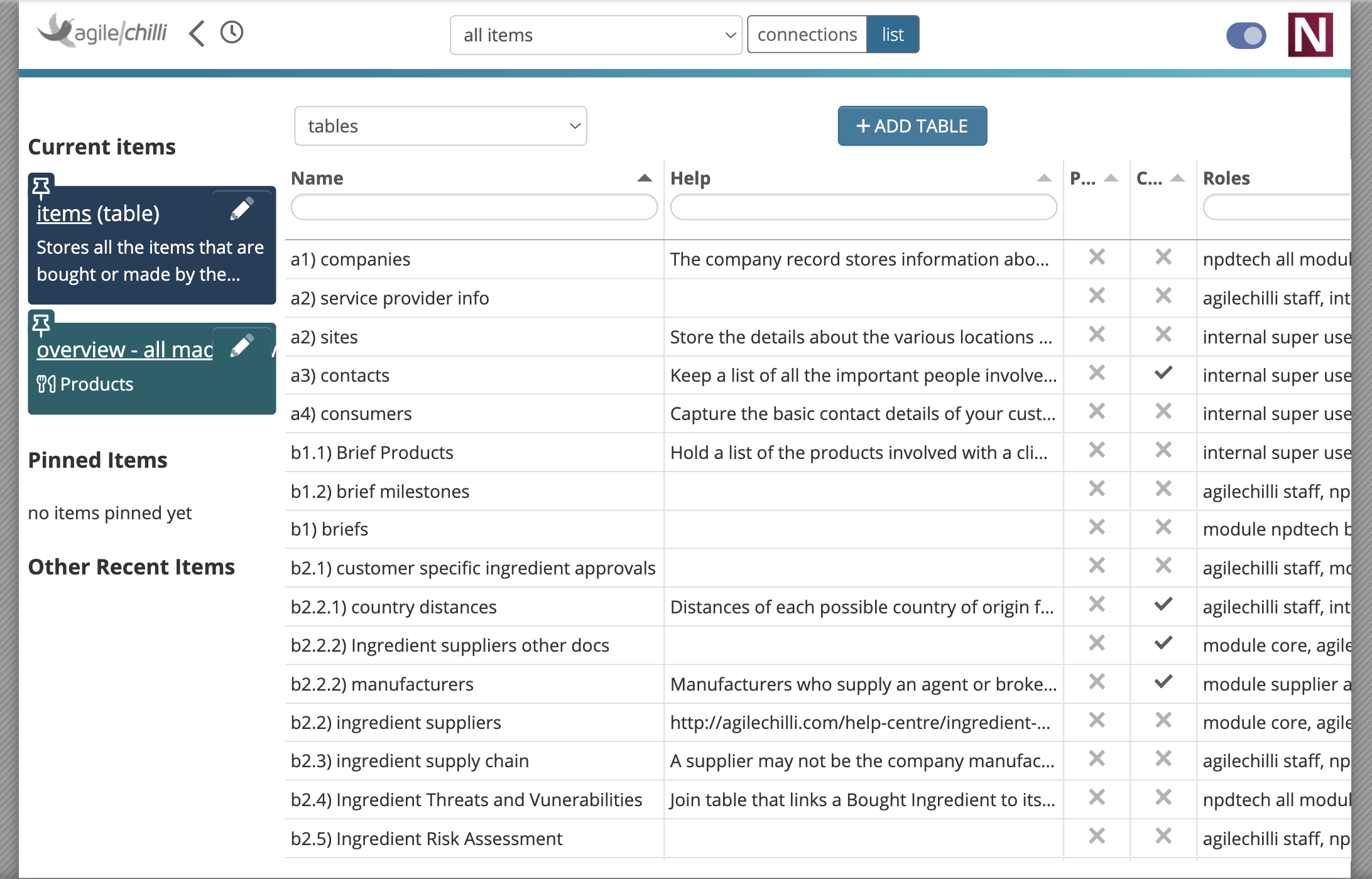The width and height of the screenshot is (1372, 879).
Task: Click the N icon in top right corner
Action: click(x=1314, y=35)
